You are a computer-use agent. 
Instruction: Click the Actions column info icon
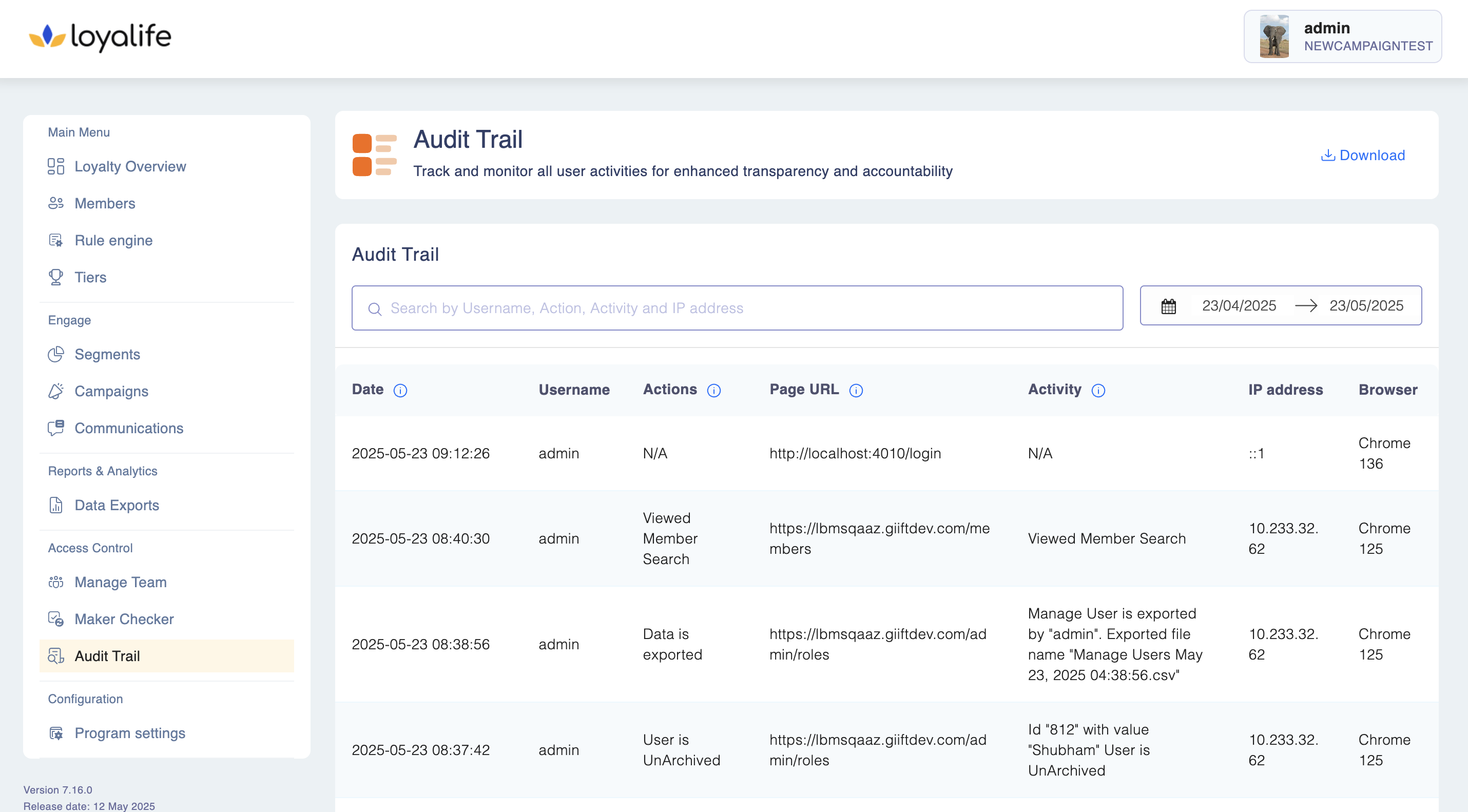(713, 390)
